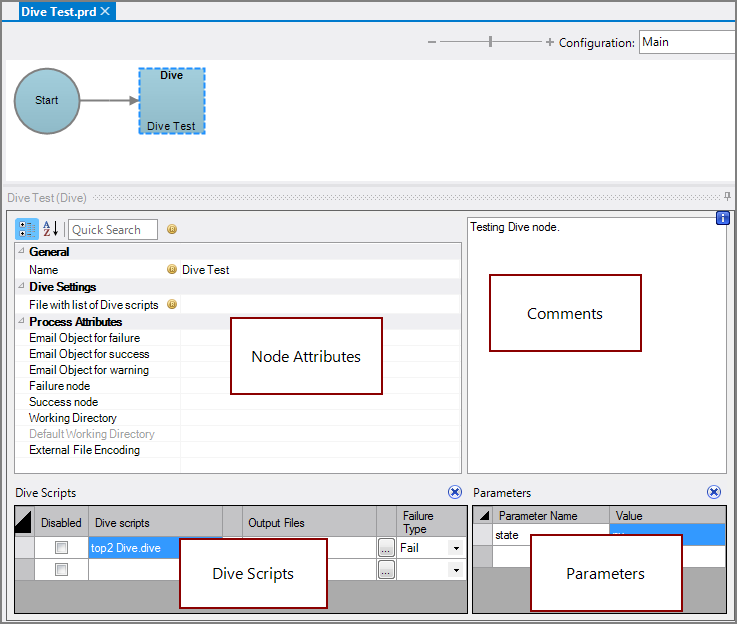
Task: Zoom in with the plus button
Action: [549, 42]
